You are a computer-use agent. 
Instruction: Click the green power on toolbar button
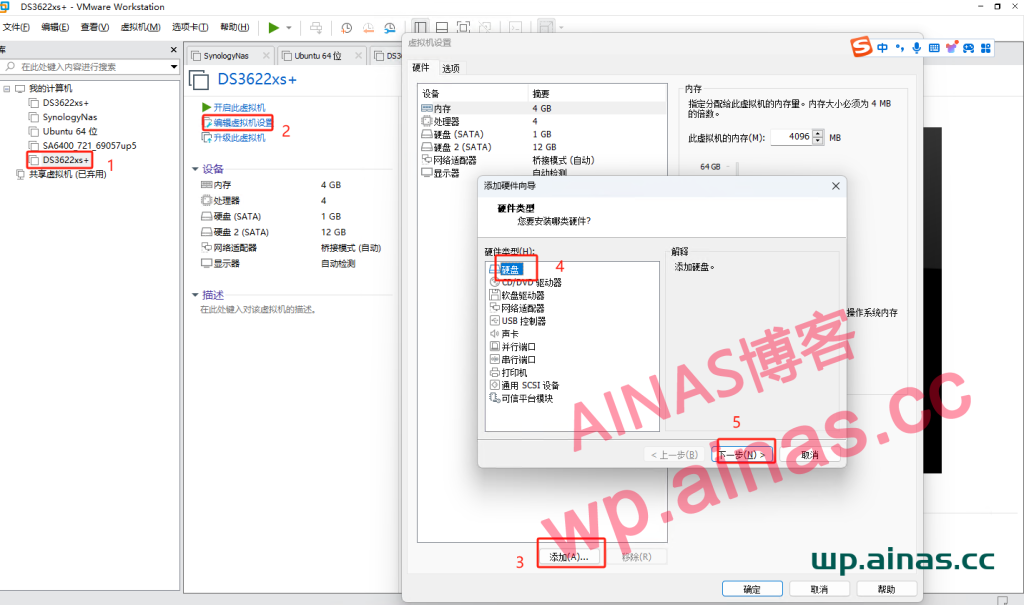click(x=274, y=27)
